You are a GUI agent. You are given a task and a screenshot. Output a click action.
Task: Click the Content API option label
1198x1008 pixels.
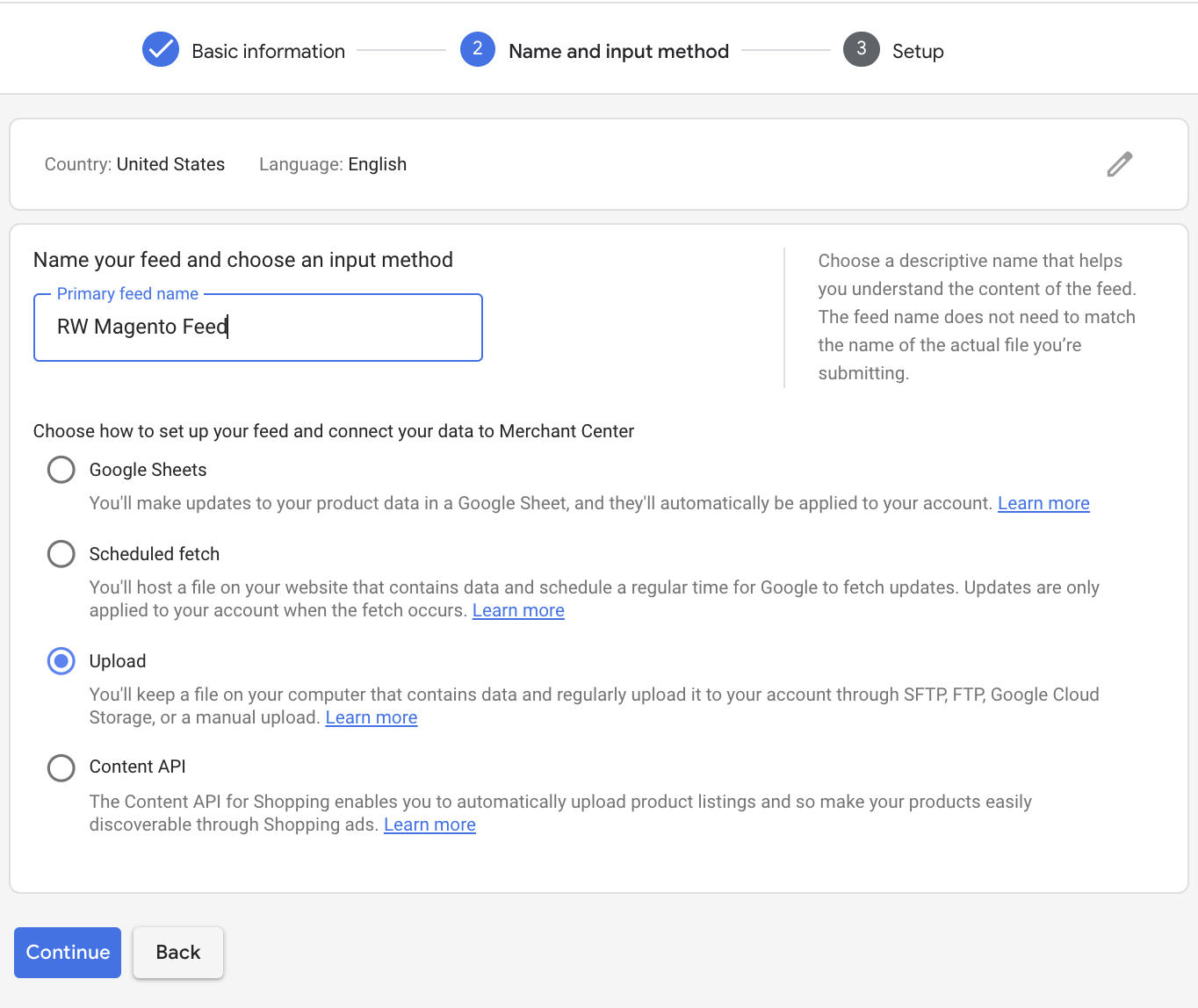(x=138, y=767)
